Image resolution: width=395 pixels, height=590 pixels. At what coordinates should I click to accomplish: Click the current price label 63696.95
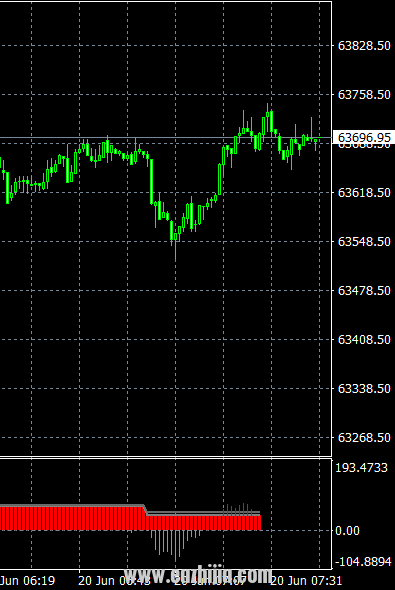point(364,138)
